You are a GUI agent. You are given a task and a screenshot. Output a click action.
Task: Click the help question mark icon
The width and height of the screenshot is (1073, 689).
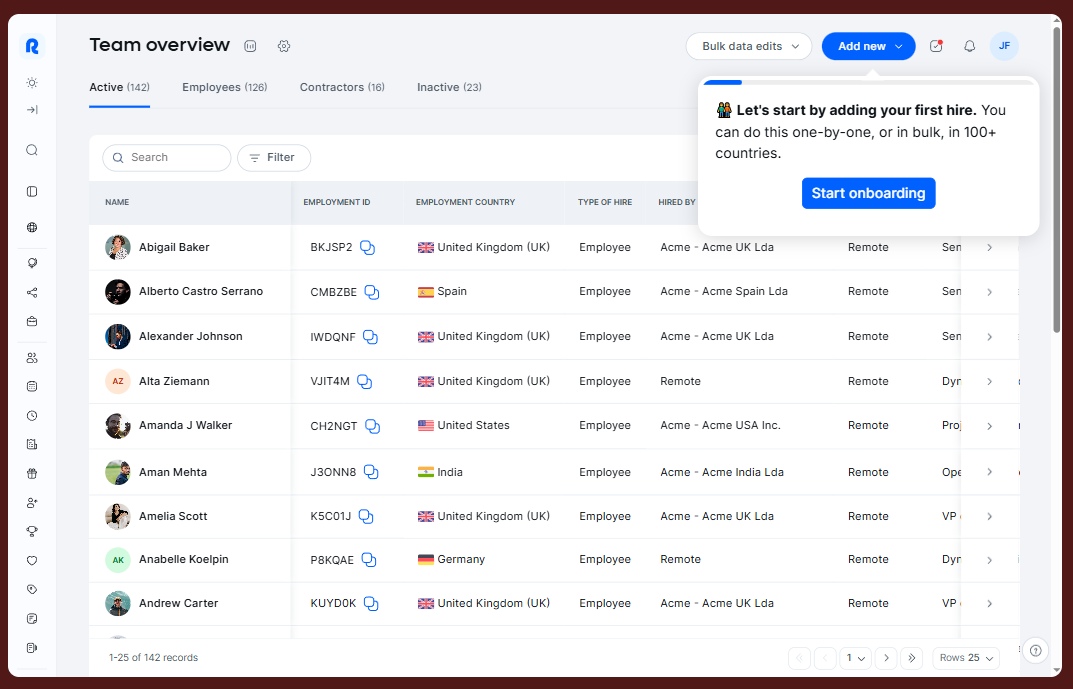tap(1035, 650)
